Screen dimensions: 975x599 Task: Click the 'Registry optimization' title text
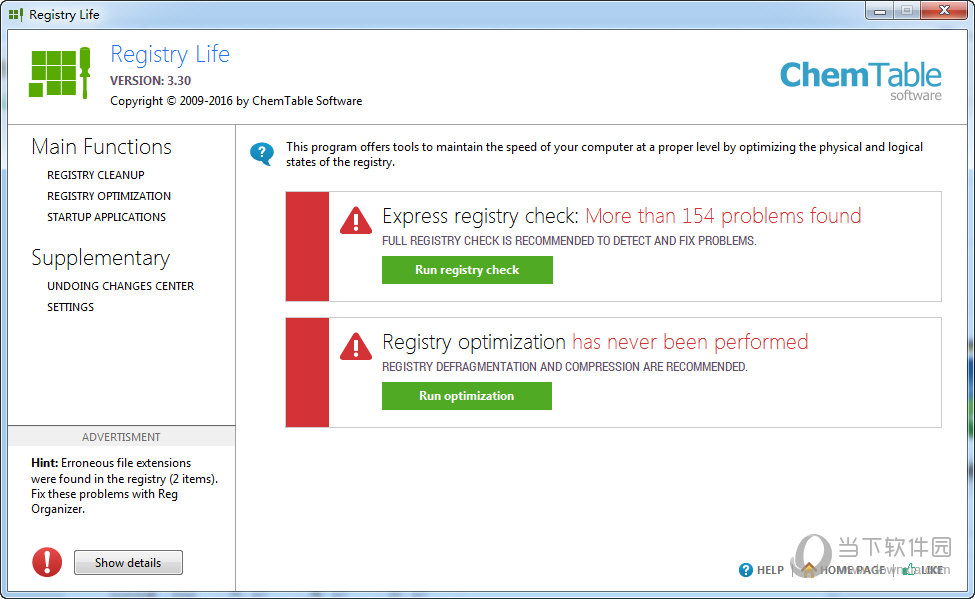tap(474, 342)
